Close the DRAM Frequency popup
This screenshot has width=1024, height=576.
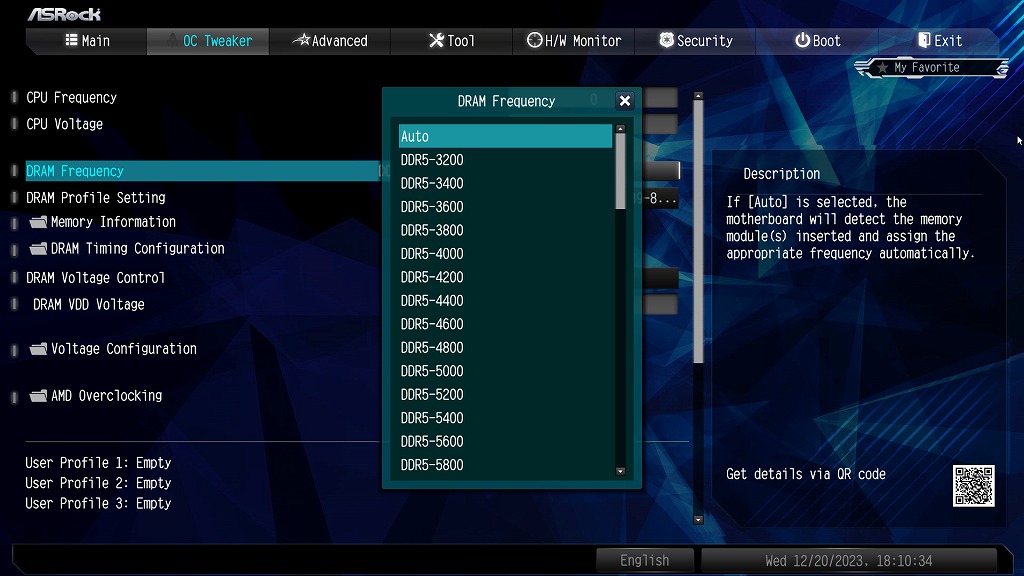[x=624, y=101]
